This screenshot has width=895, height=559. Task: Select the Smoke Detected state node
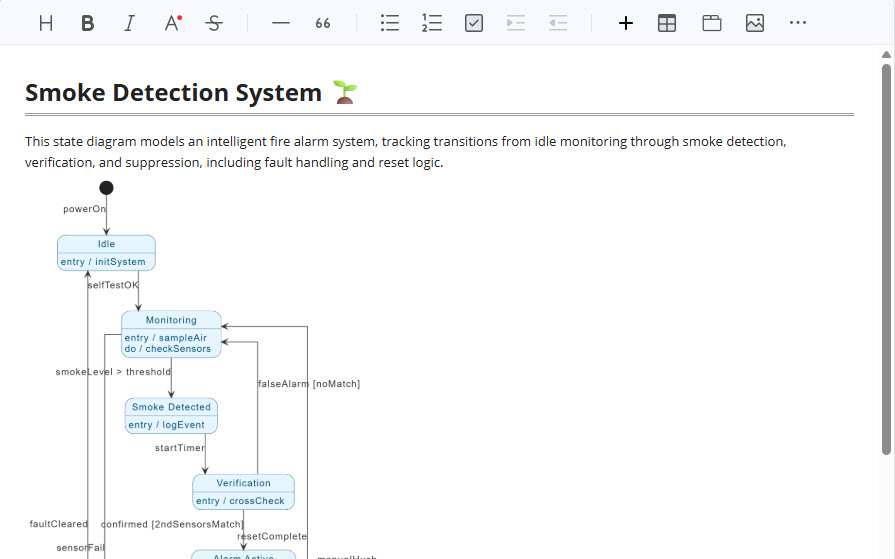[x=171, y=416]
